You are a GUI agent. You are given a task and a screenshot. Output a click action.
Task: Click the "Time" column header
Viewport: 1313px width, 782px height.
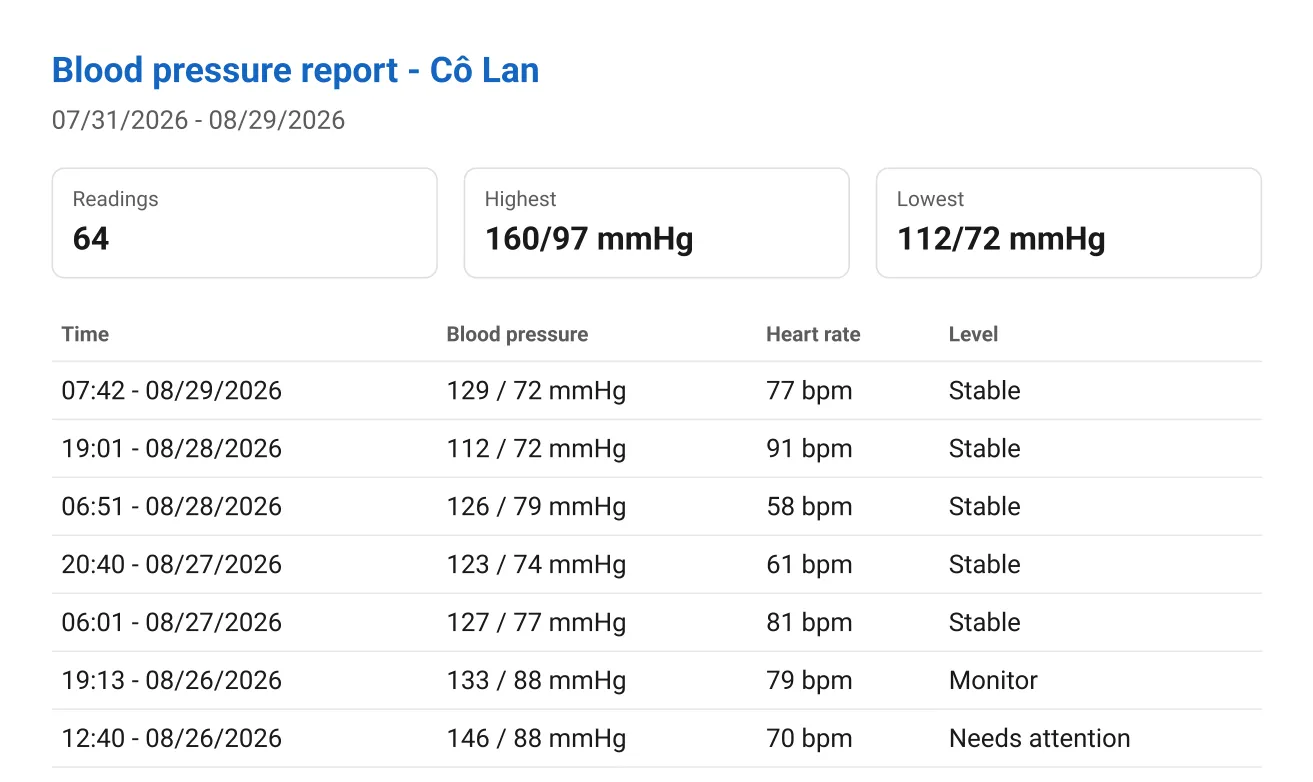[85, 335]
